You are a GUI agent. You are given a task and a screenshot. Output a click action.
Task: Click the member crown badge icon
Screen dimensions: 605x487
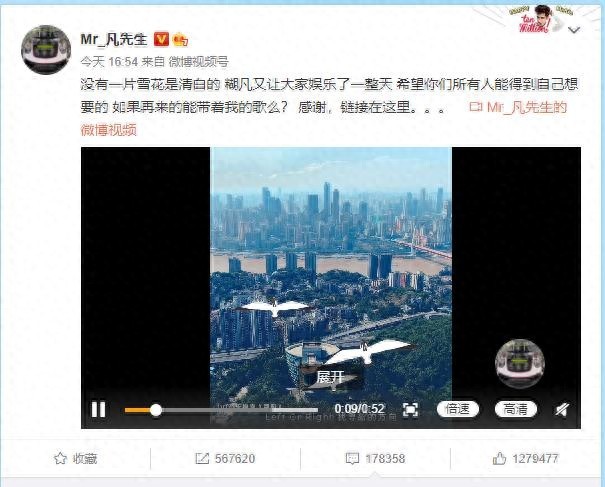(x=180, y=40)
